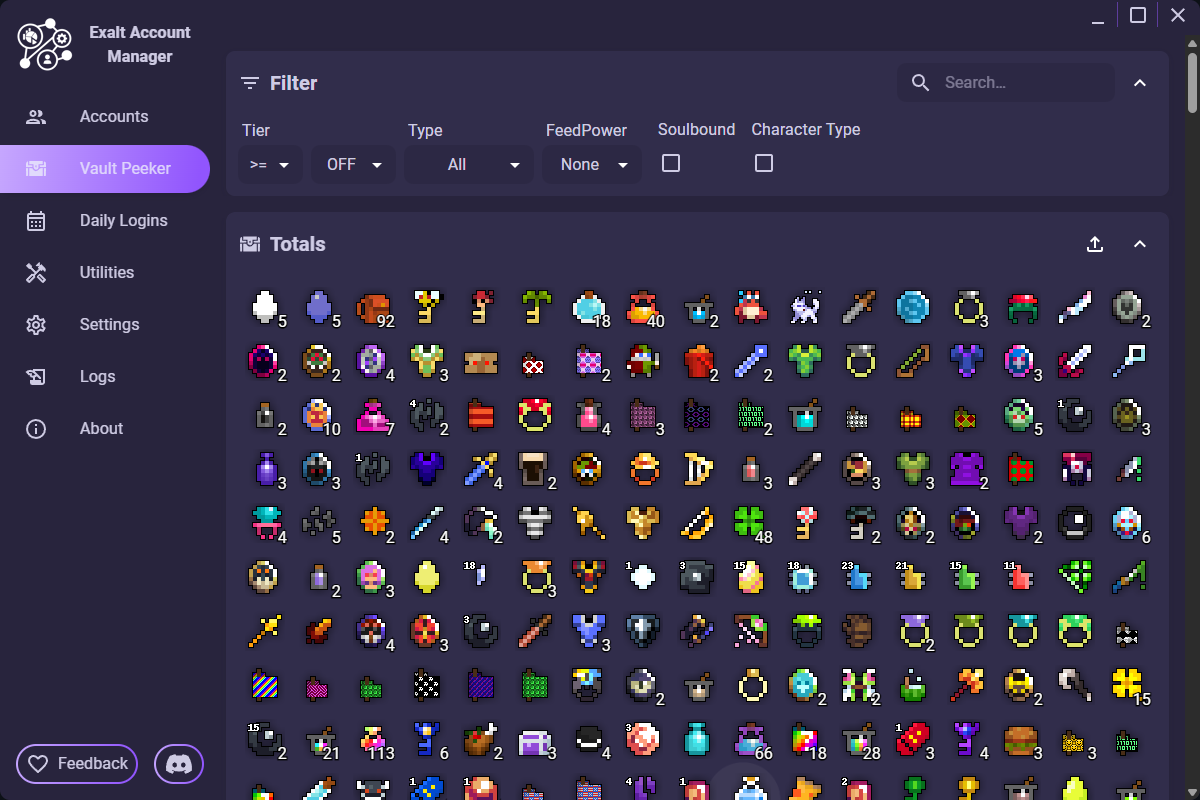Click the magnifier search icon
Screen dimensions: 1200x800
[920, 83]
